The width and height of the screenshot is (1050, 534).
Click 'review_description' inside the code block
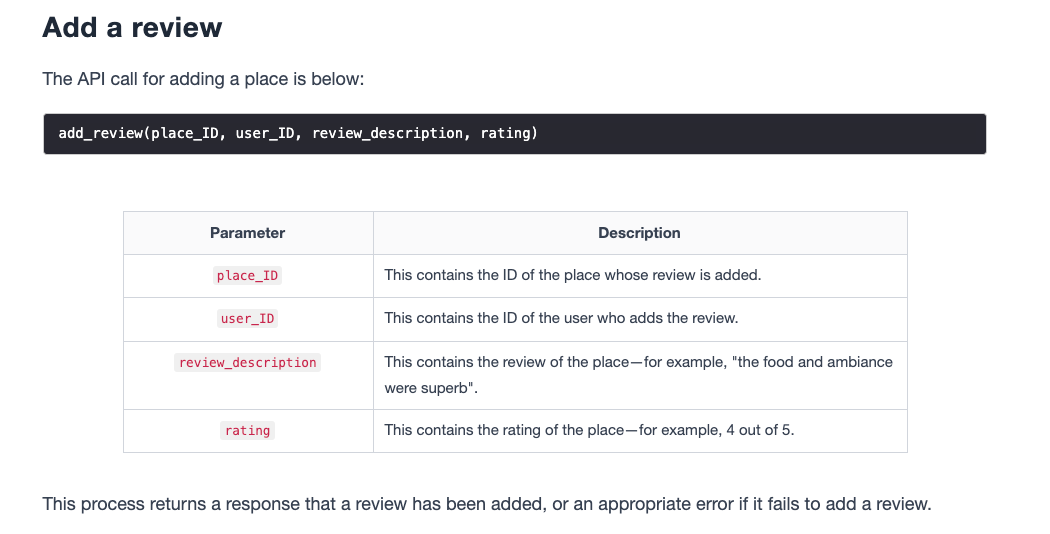387,133
